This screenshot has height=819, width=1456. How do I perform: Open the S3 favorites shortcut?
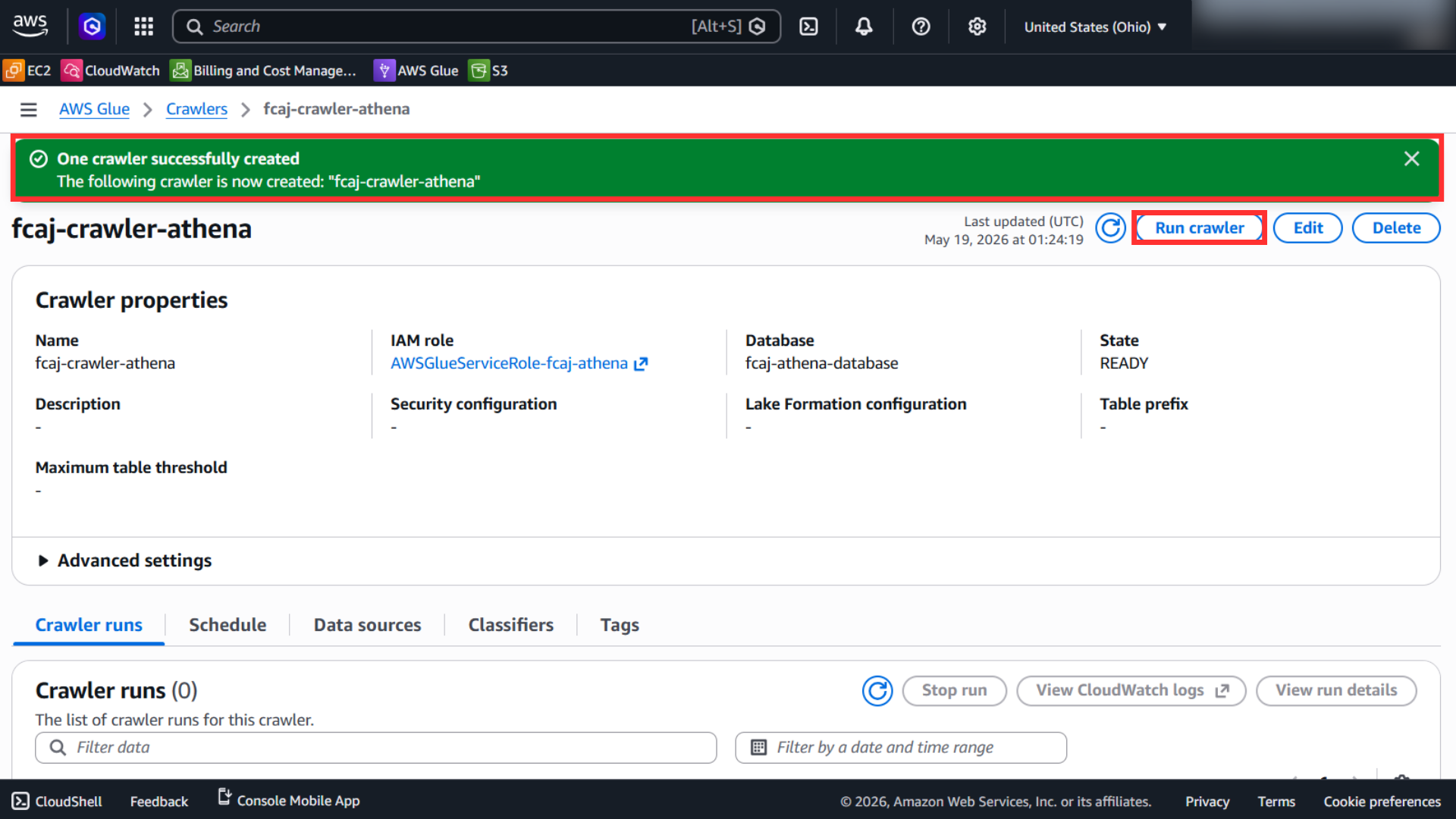click(489, 71)
